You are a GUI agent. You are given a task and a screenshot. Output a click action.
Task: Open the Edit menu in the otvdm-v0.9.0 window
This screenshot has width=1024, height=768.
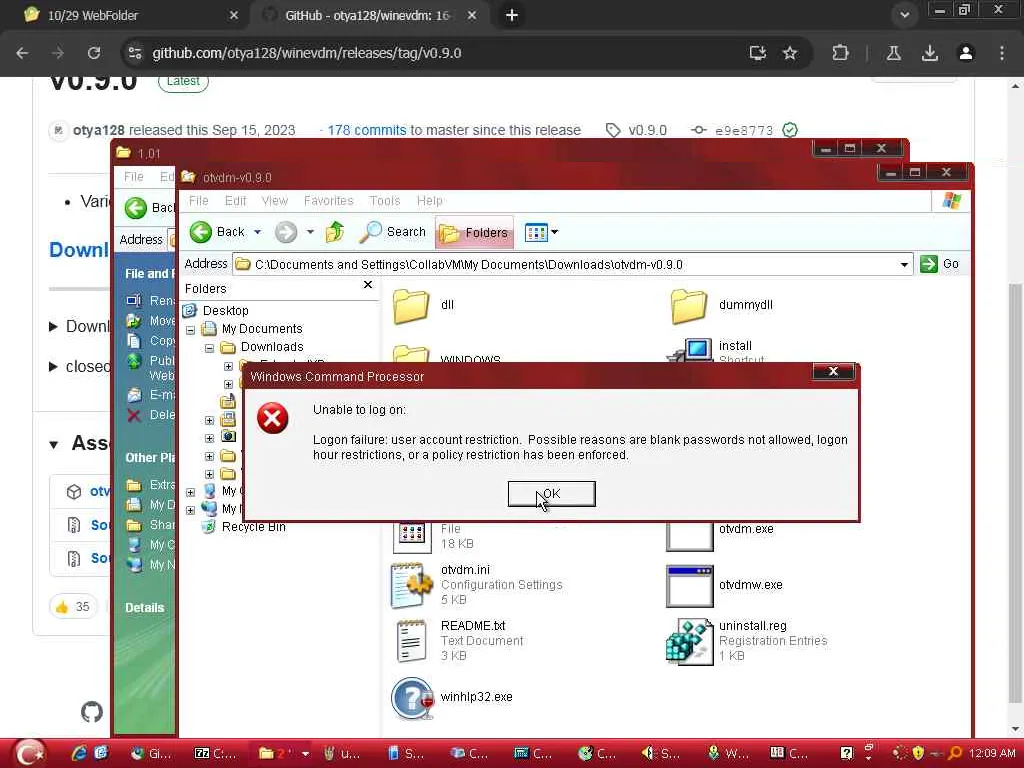click(236, 200)
